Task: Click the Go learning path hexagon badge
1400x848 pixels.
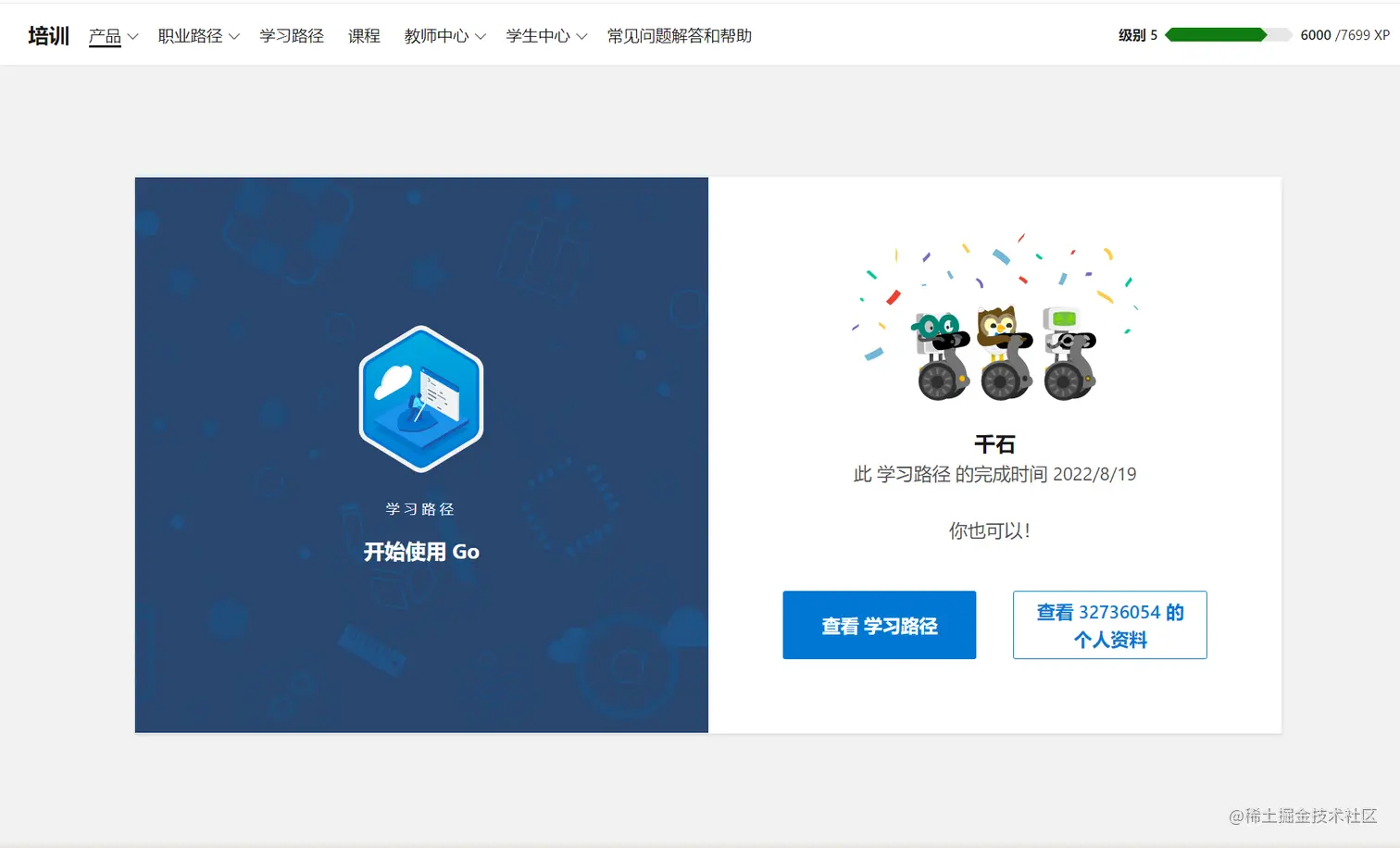Action: pyautogui.click(x=421, y=399)
